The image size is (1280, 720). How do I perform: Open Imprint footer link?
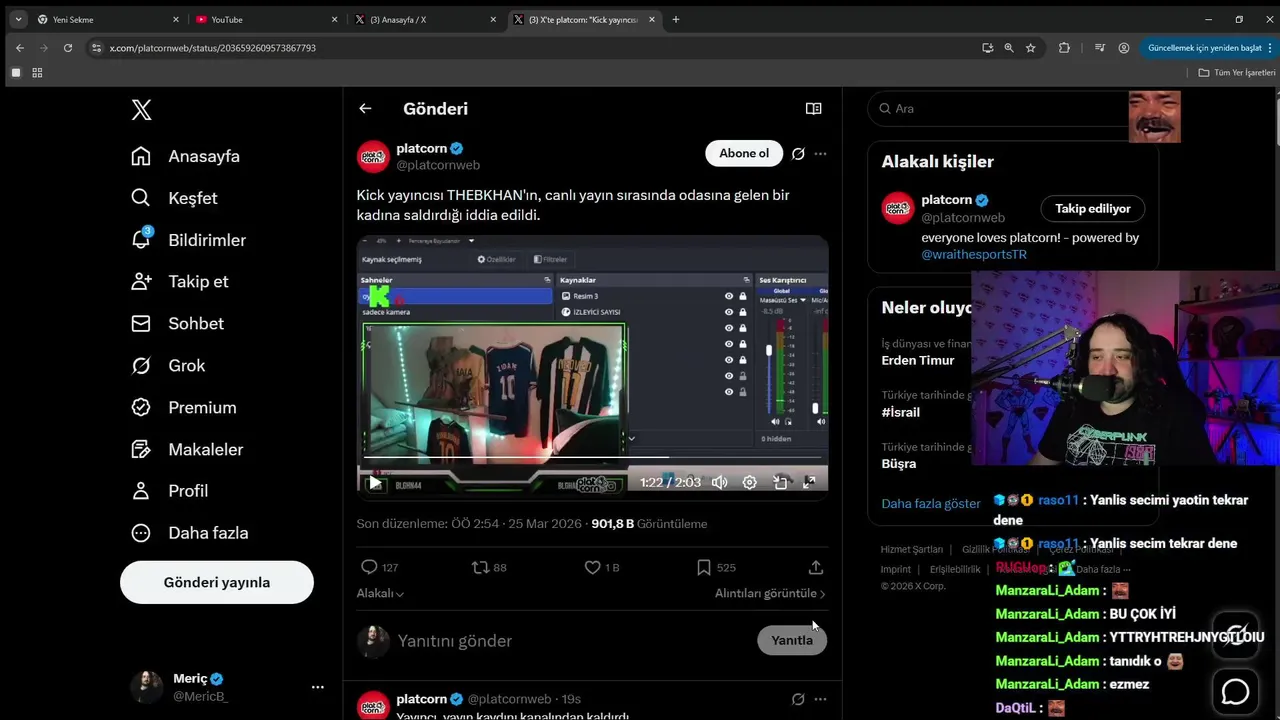coord(895,569)
